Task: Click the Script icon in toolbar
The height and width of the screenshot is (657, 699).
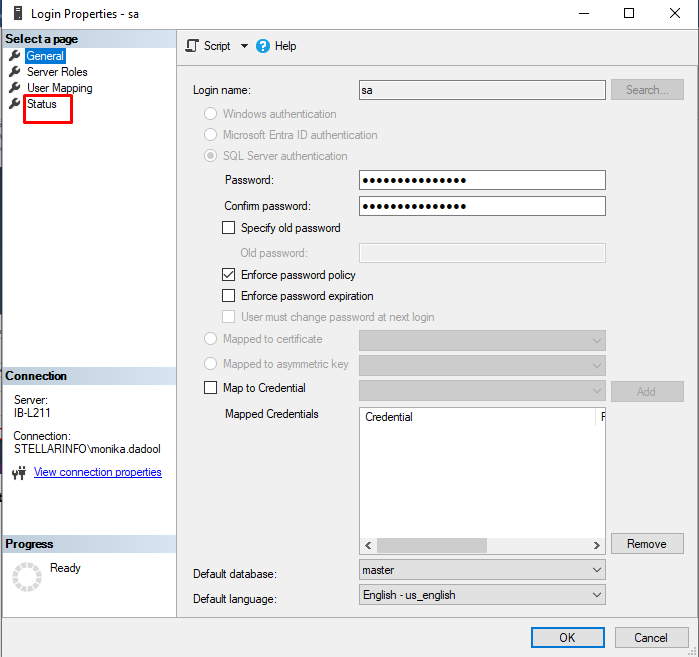Action: pyautogui.click(x=192, y=46)
